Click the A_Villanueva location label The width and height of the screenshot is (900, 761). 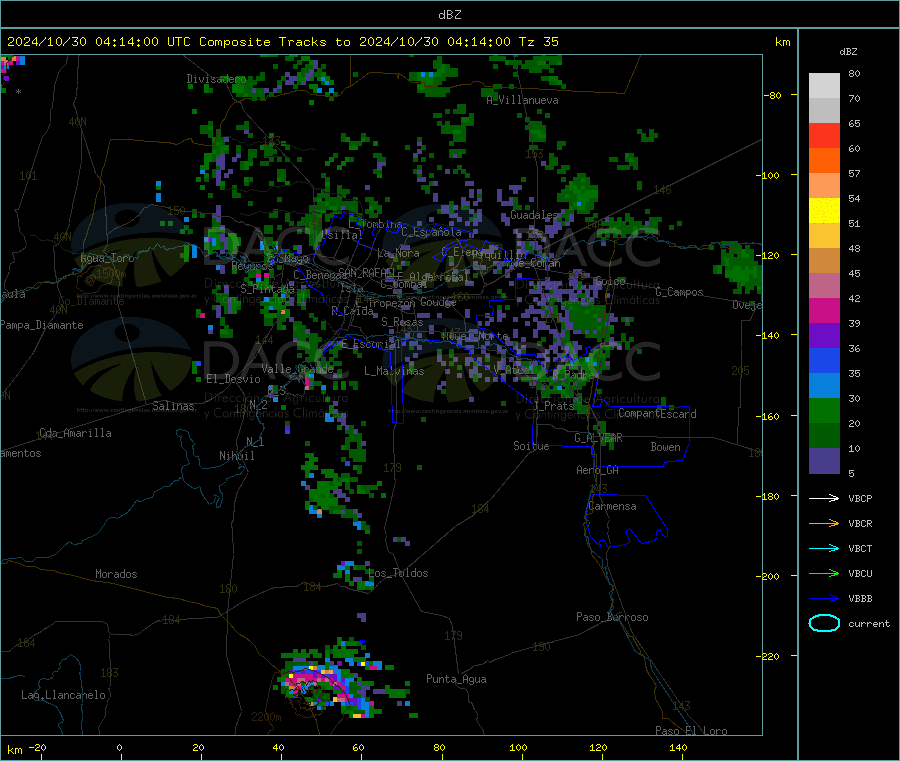pyautogui.click(x=522, y=100)
